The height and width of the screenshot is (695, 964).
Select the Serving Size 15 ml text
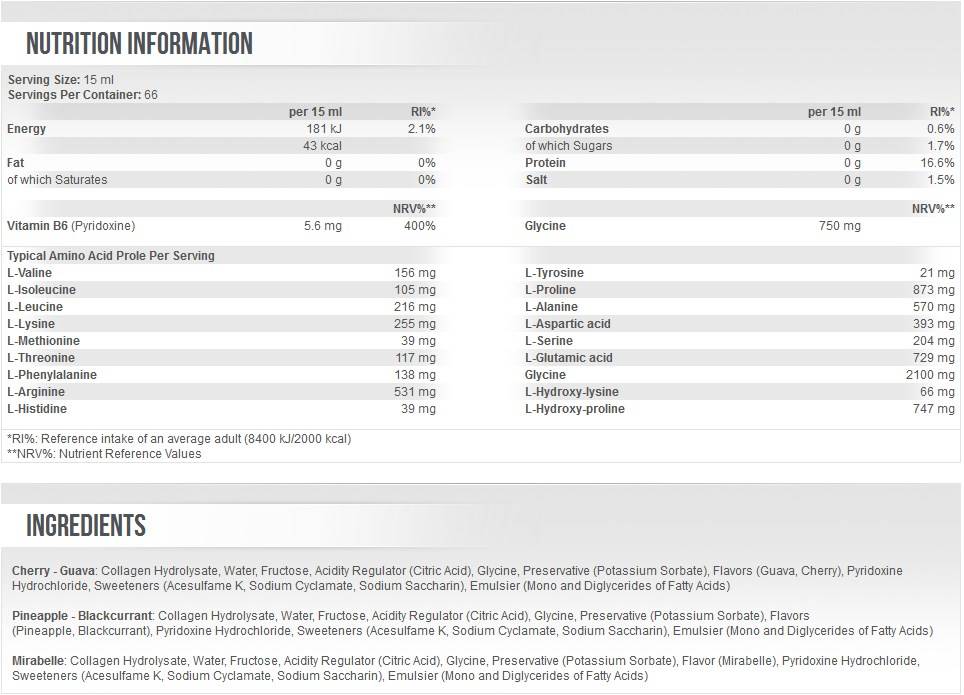point(61,79)
